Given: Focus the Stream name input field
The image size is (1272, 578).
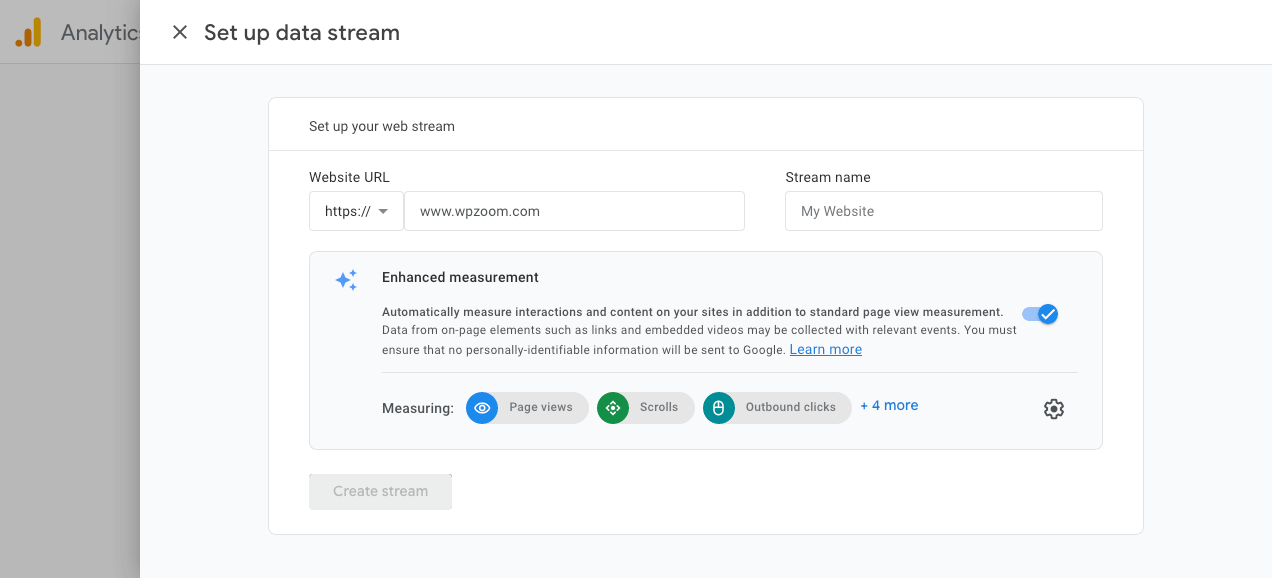Looking at the screenshot, I should [x=943, y=211].
